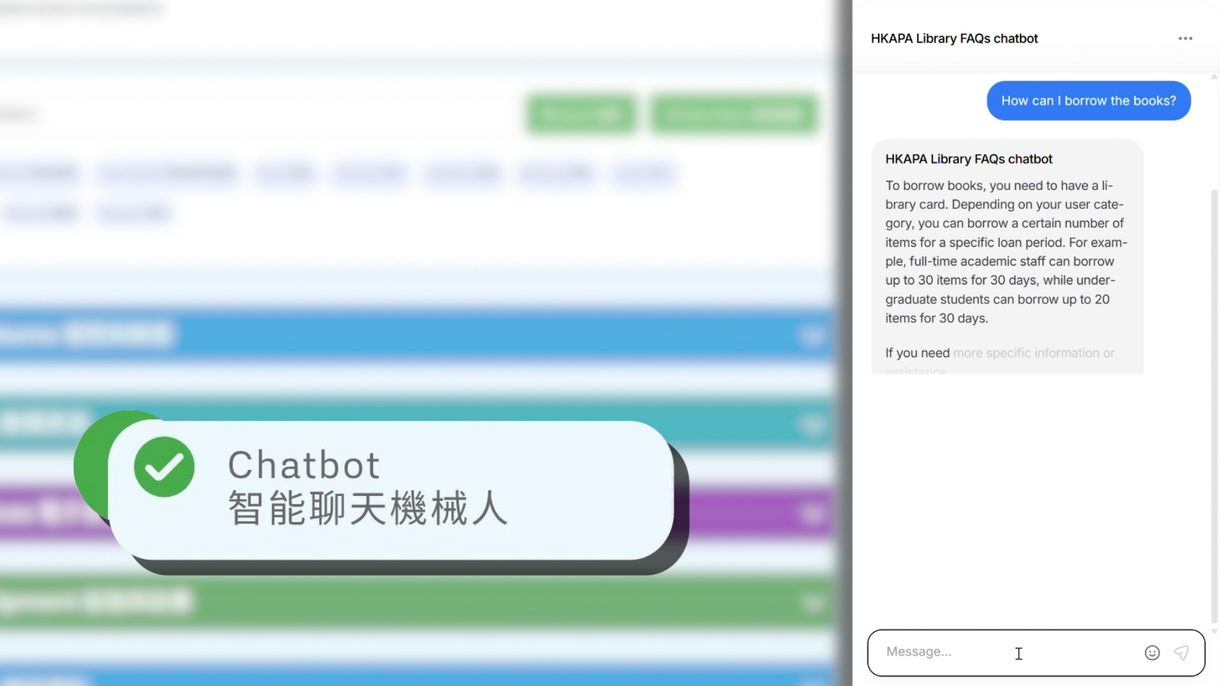The image size is (1220, 686).
Task: Click the green checkmark beside Chatbot label
Action: click(164, 467)
